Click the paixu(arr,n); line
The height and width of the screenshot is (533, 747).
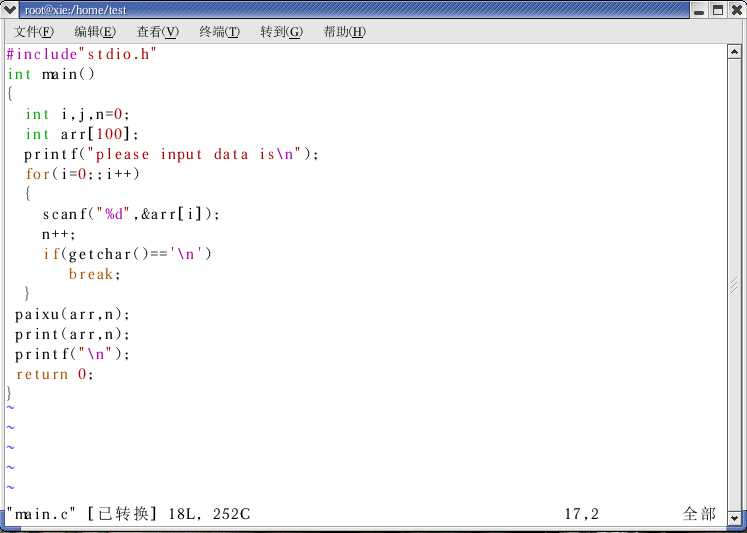pos(72,314)
